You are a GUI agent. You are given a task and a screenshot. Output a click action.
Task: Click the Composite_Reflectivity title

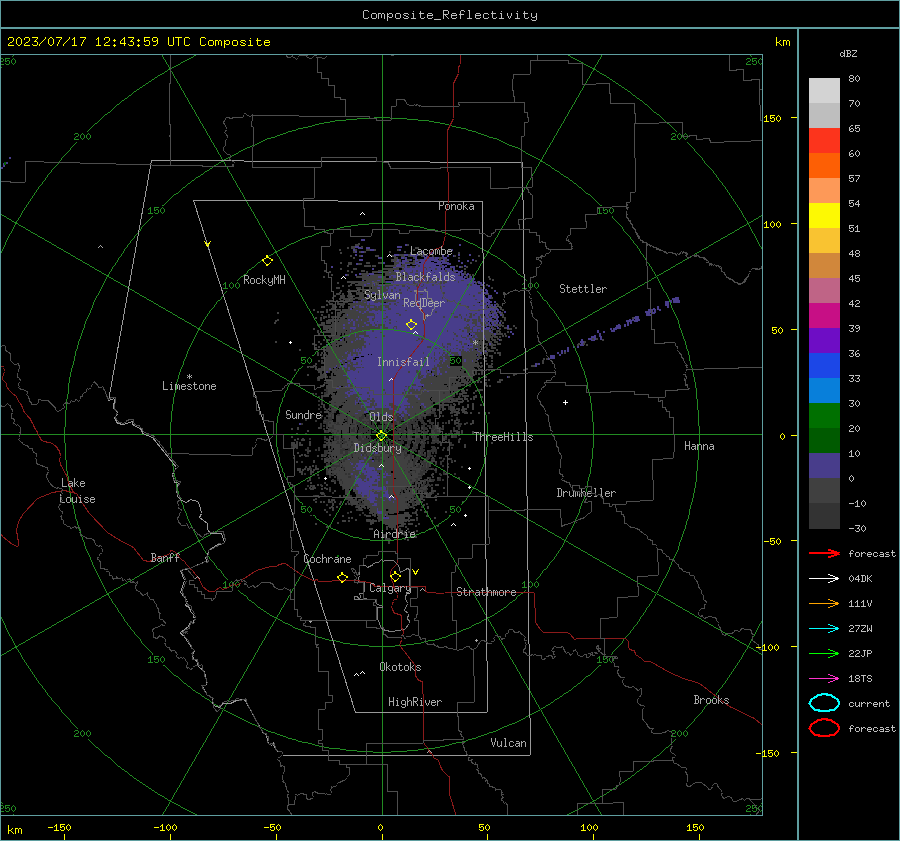(450, 15)
